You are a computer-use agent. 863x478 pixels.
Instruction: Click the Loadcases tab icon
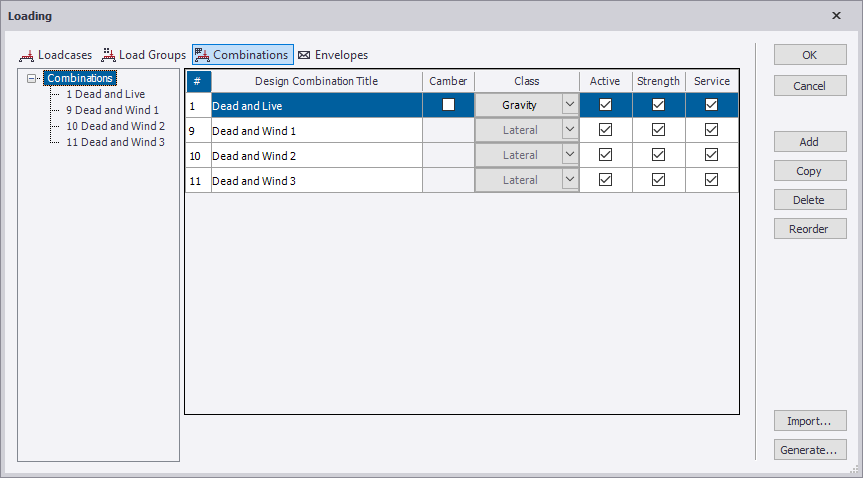point(26,56)
